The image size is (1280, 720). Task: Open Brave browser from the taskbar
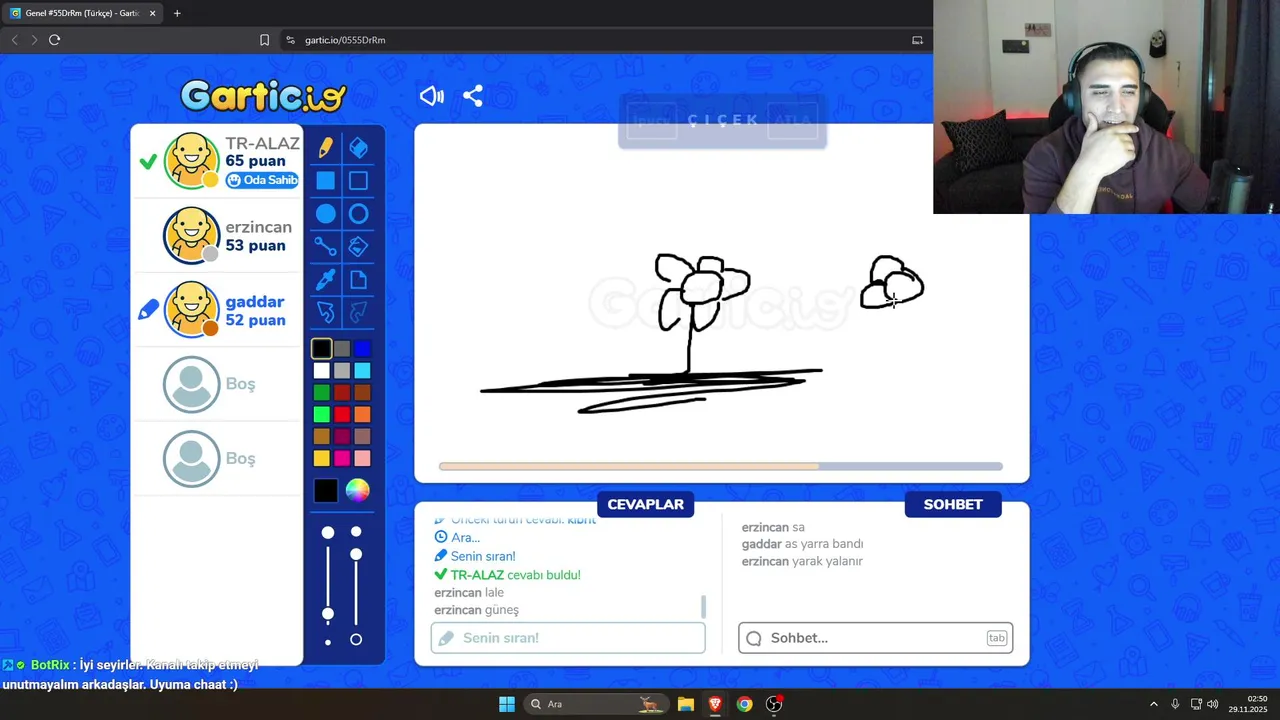(715, 704)
